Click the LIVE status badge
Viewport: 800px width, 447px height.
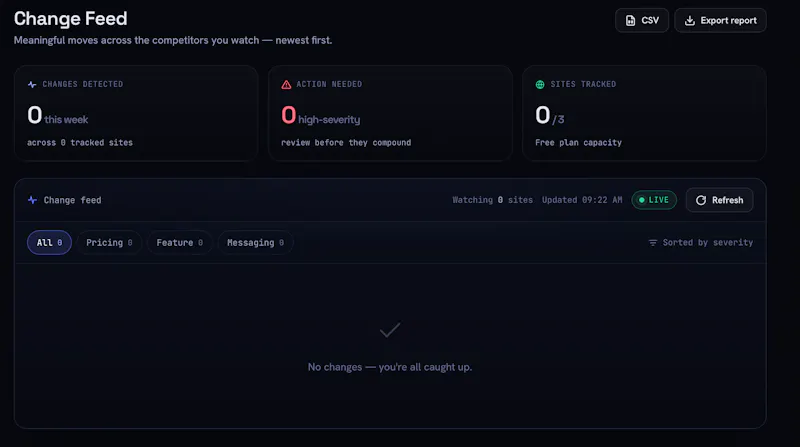pyautogui.click(x=654, y=200)
